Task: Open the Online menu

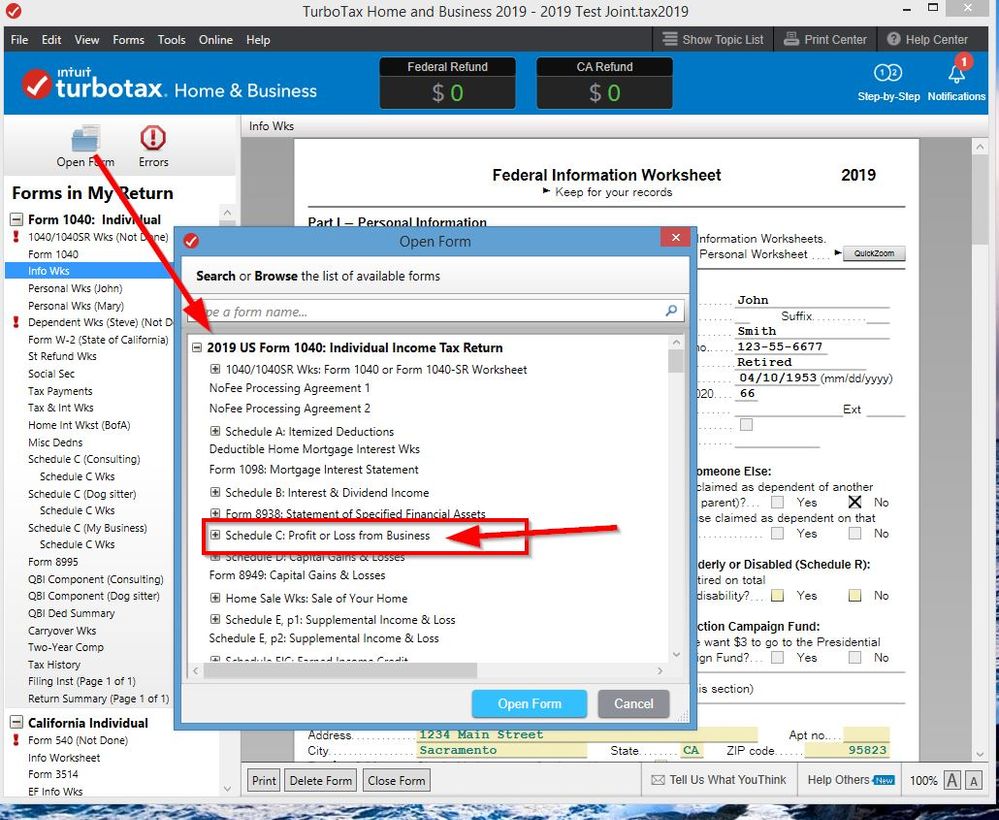Action: pos(215,40)
